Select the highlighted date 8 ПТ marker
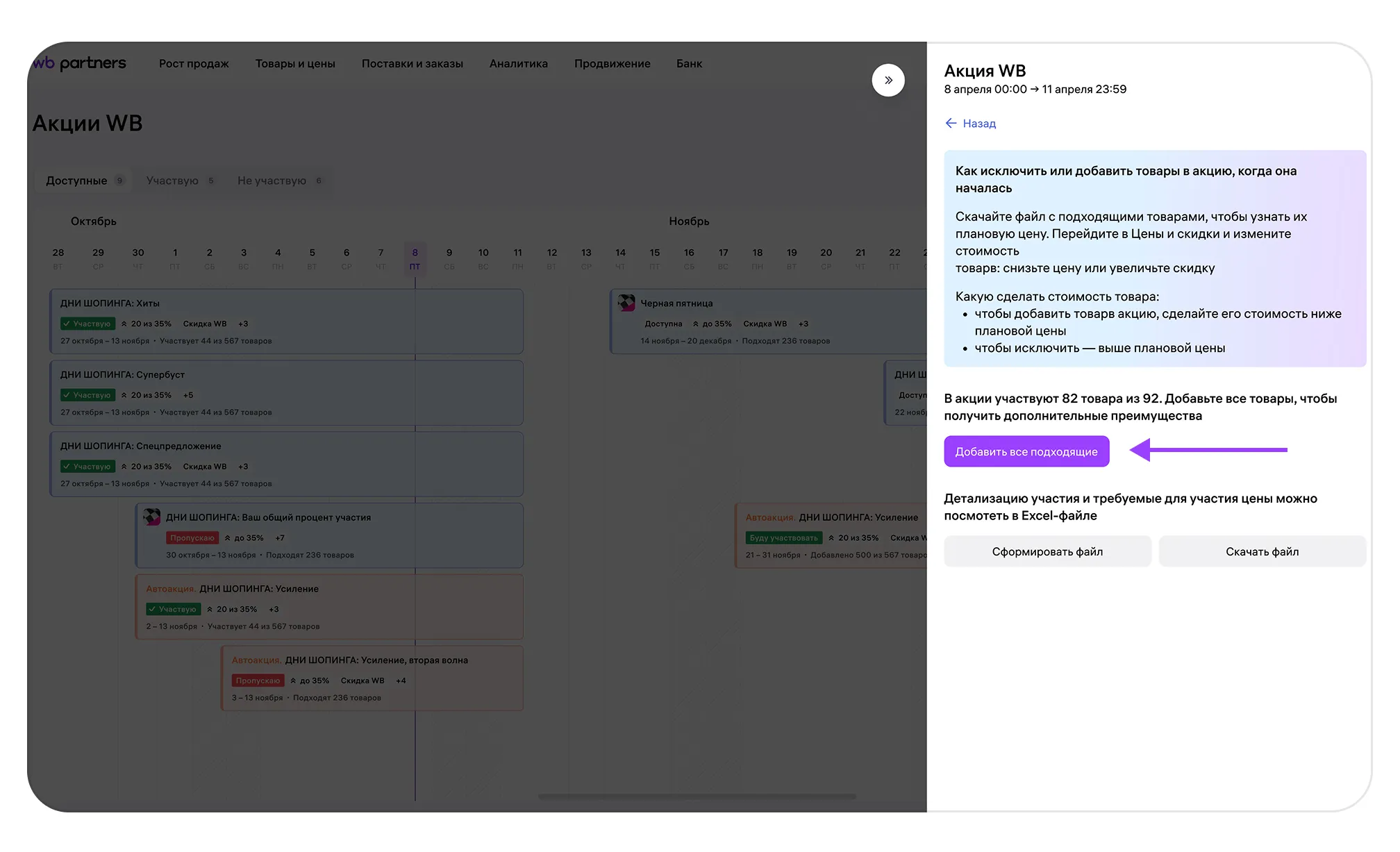This screenshot has width=1400, height=852. (415, 258)
